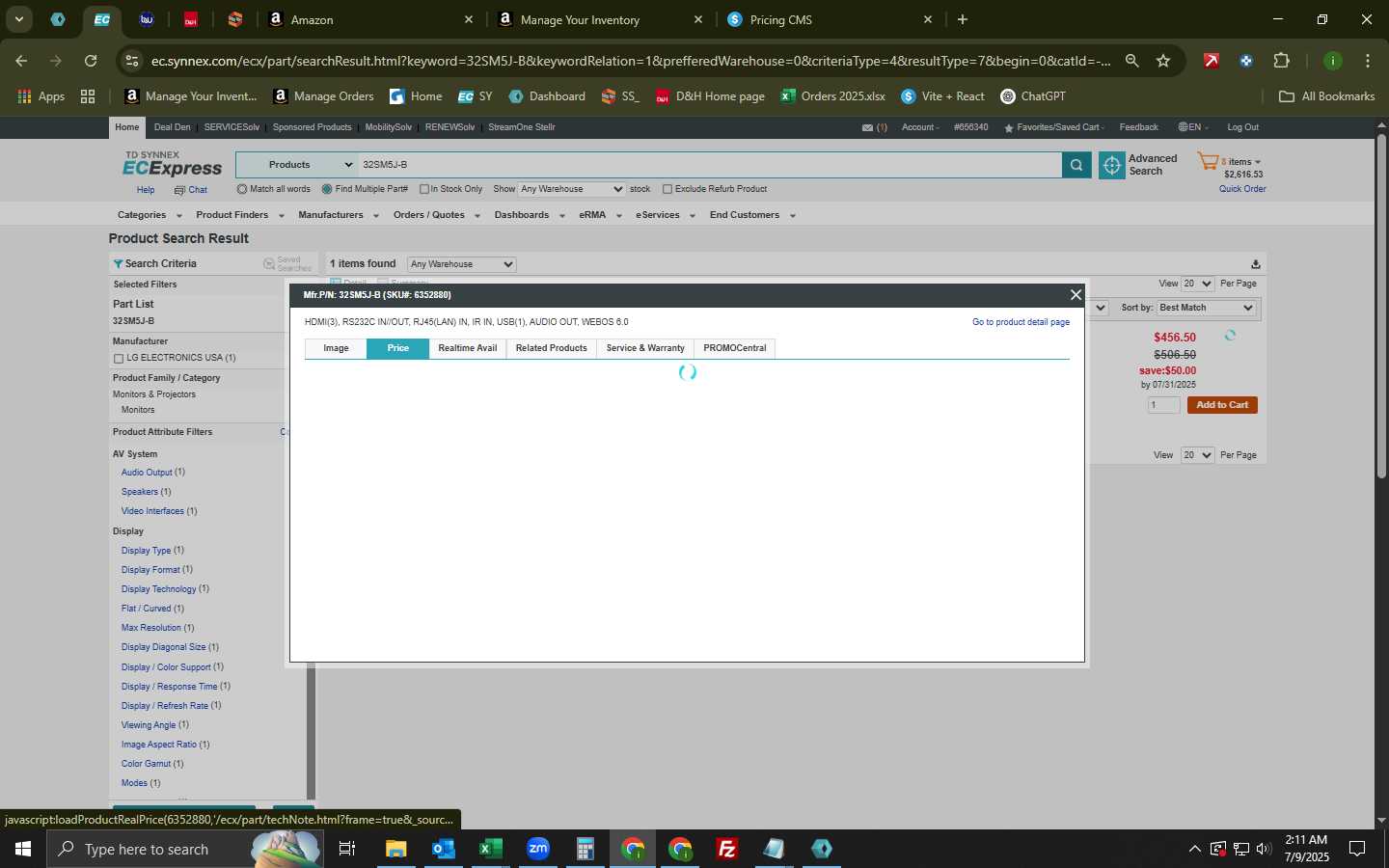Image resolution: width=1389 pixels, height=868 pixels.
Task: Open Excel from the taskbar
Action: click(x=490, y=849)
